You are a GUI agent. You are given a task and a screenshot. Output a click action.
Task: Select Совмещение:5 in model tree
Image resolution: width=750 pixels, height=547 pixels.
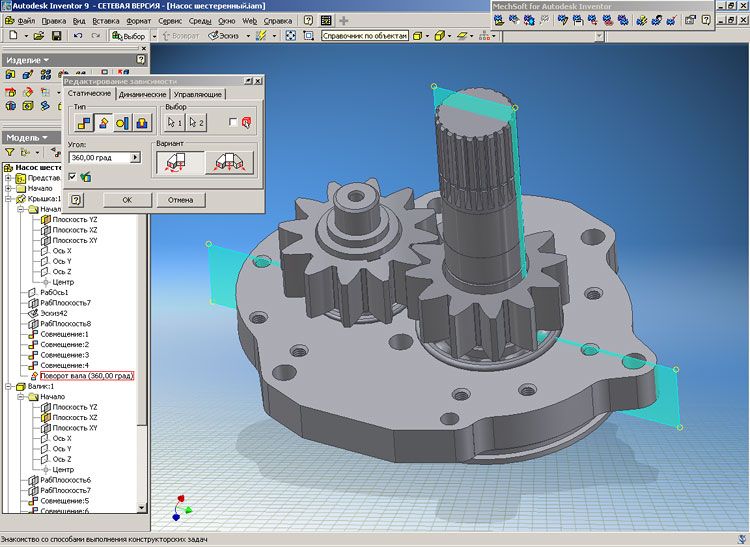coord(64,501)
